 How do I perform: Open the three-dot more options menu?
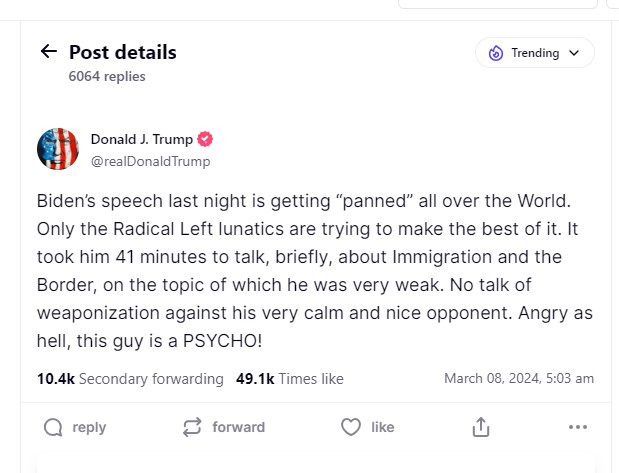(577, 427)
